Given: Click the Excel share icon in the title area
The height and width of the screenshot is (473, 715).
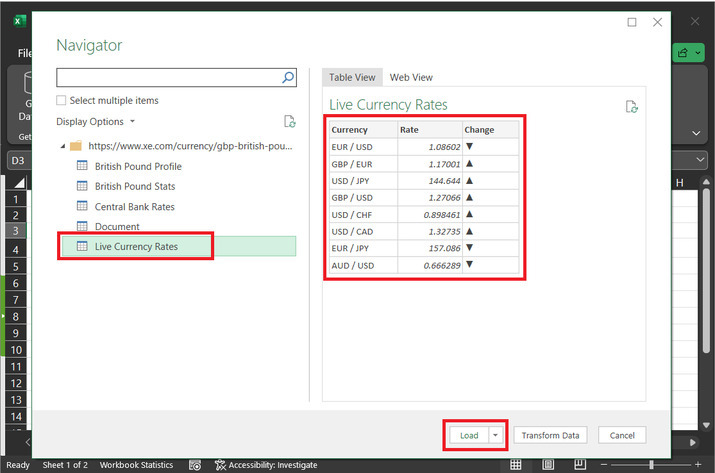Looking at the screenshot, I should click(x=683, y=53).
